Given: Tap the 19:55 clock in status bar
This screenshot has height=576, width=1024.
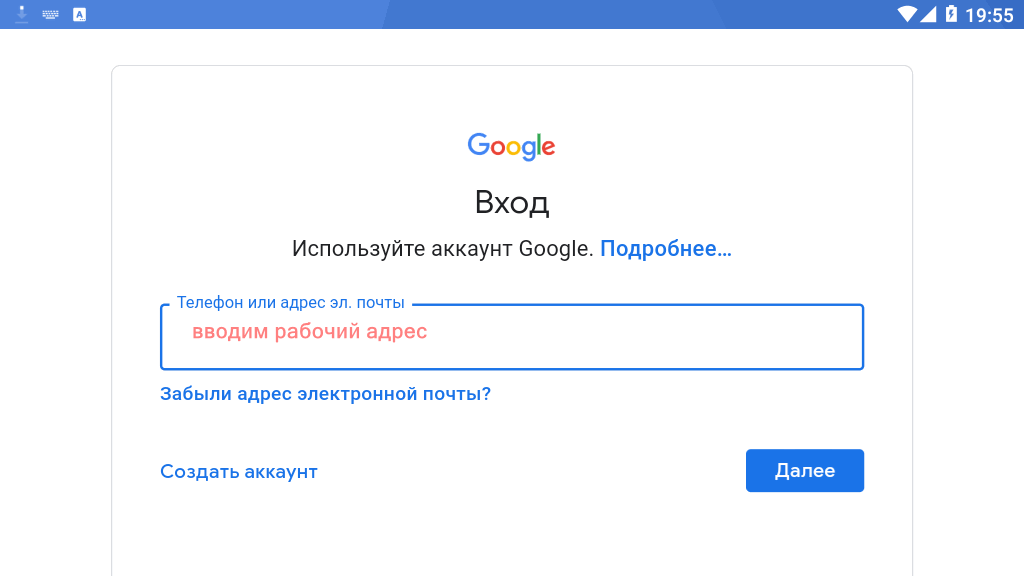Looking at the screenshot, I should (x=989, y=14).
